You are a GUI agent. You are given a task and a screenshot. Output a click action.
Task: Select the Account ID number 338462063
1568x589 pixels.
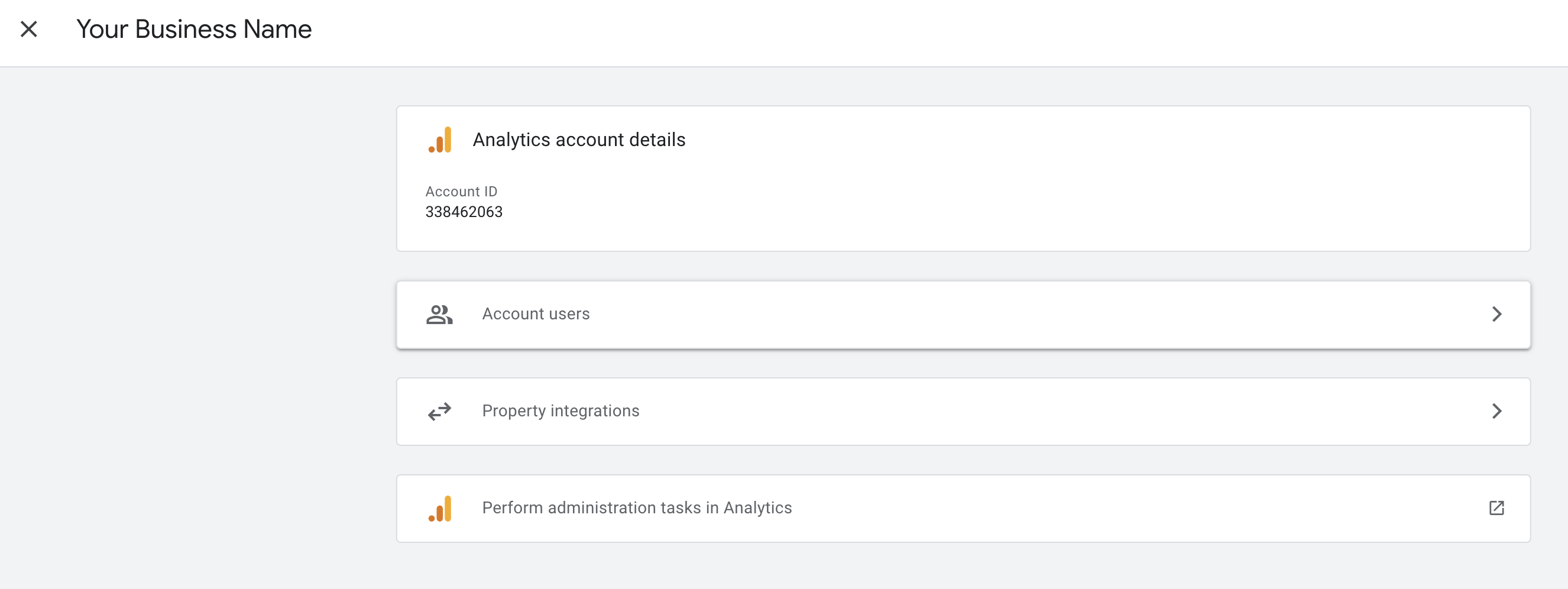tap(464, 212)
